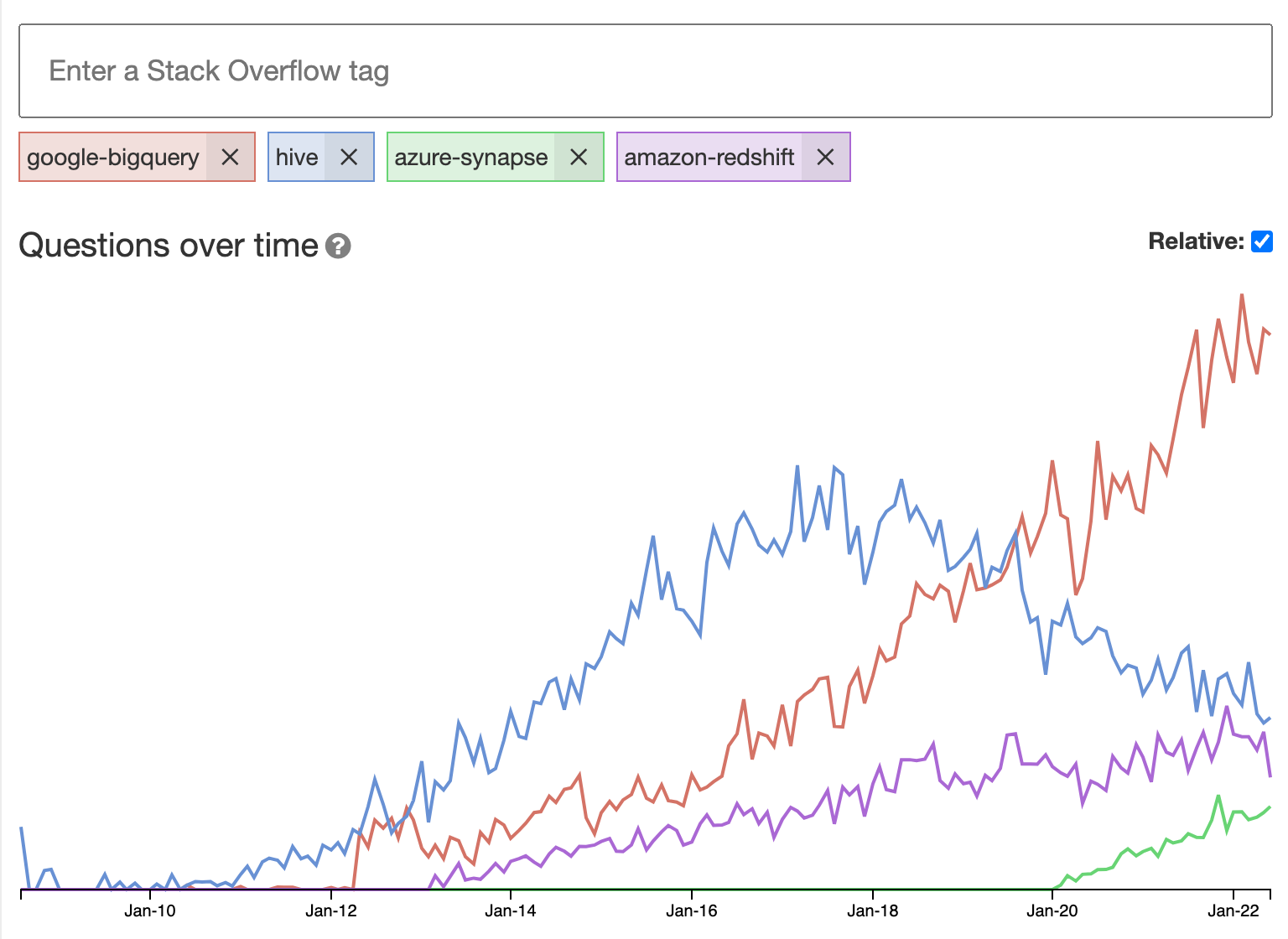Uncheck the Relative checkbox
The height and width of the screenshot is (939, 1288).
tap(1261, 241)
